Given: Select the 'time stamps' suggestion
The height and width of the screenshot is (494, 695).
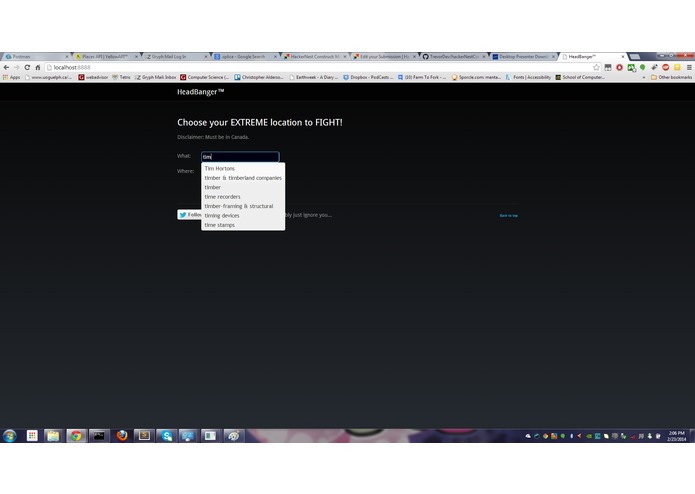Looking at the screenshot, I should coord(243,225).
